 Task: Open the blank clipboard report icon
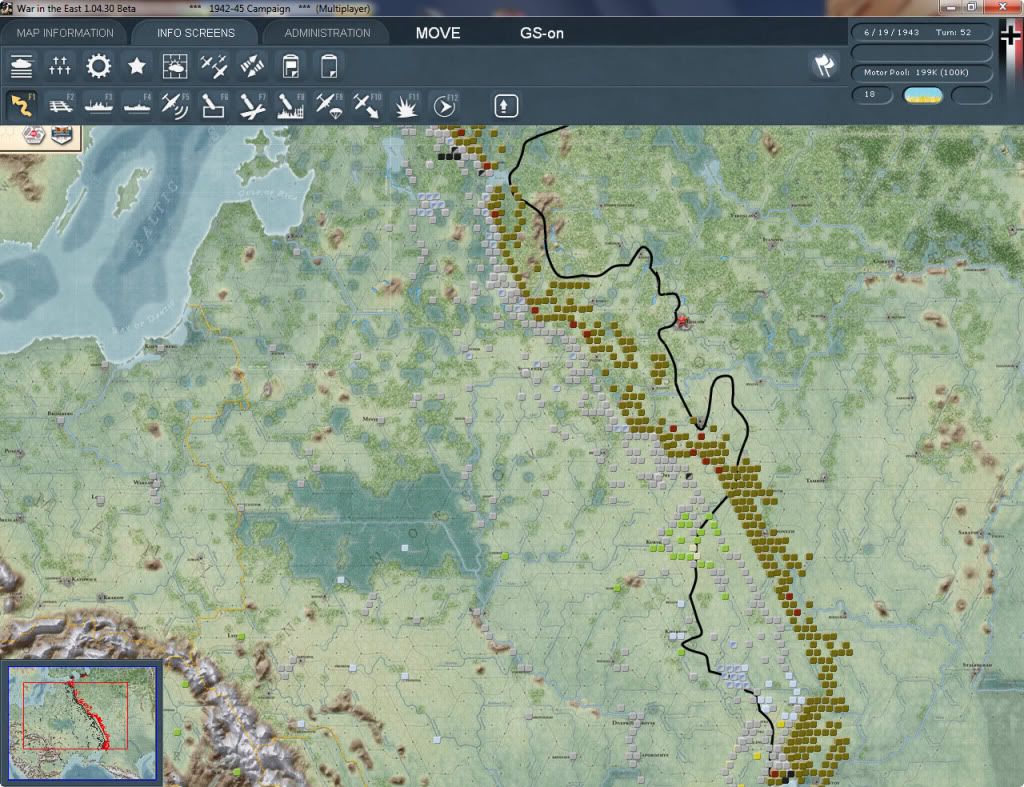click(x=328, y=66)
